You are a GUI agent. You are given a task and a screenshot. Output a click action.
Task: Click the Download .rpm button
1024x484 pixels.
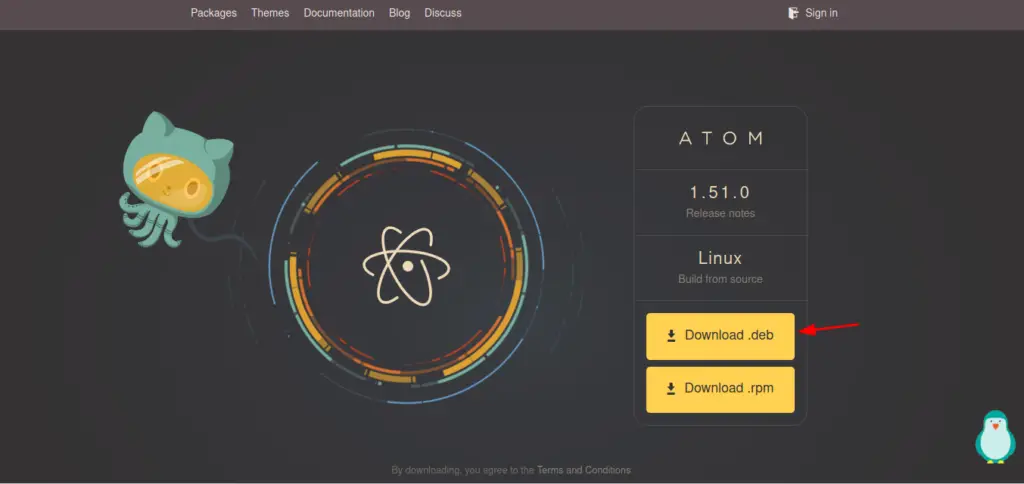click(x=720, y=389)
